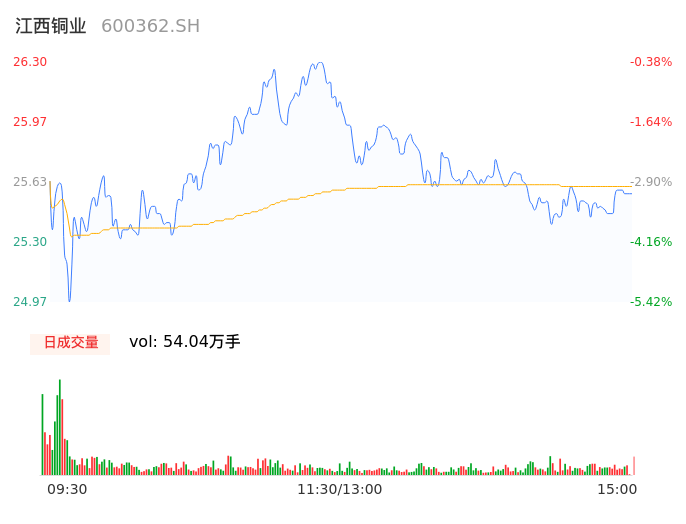
Task: Click the tallest green volume bar
Action: [x=60, y=428]
